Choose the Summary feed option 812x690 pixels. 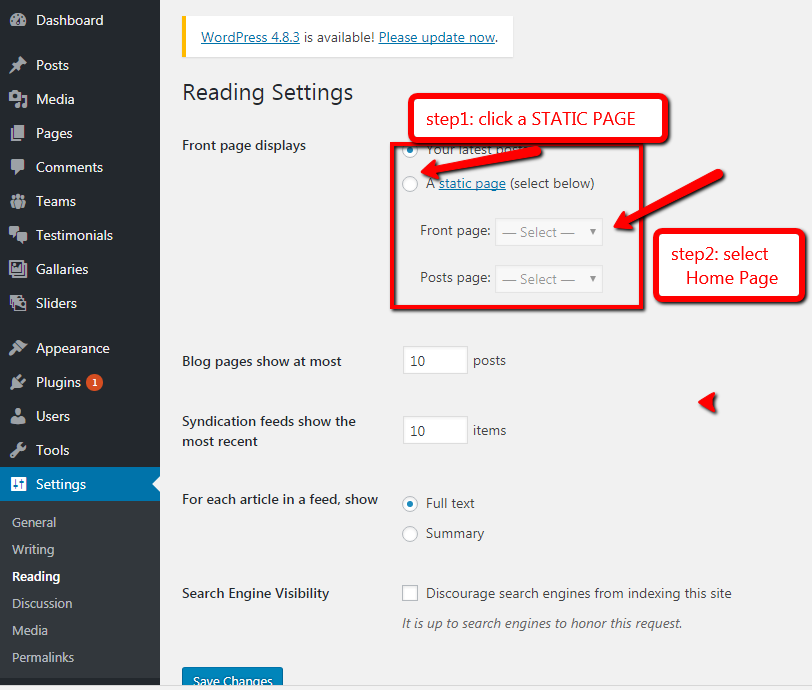(x=410, y=534)
